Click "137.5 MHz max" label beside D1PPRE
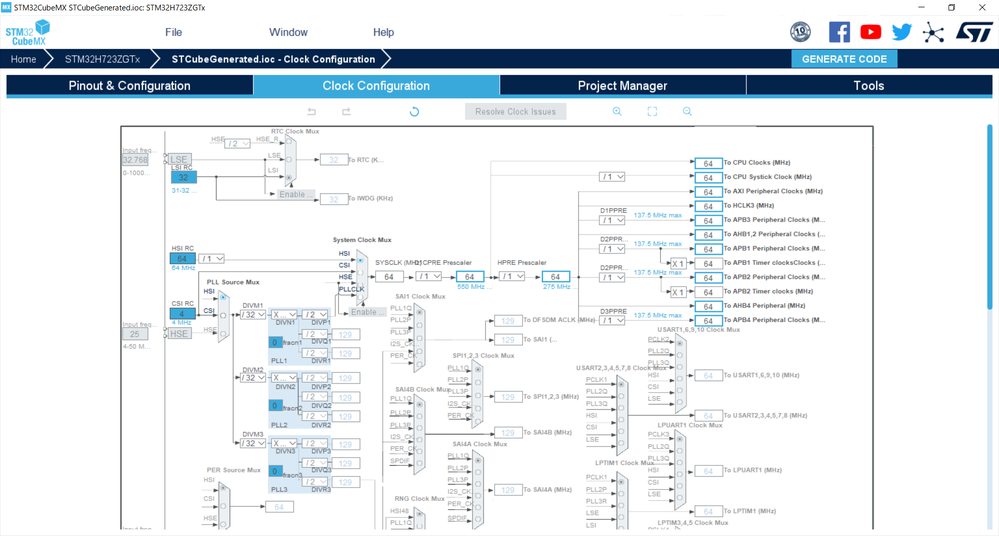Viewport: 999px width, 536px height. click(658, 215)
